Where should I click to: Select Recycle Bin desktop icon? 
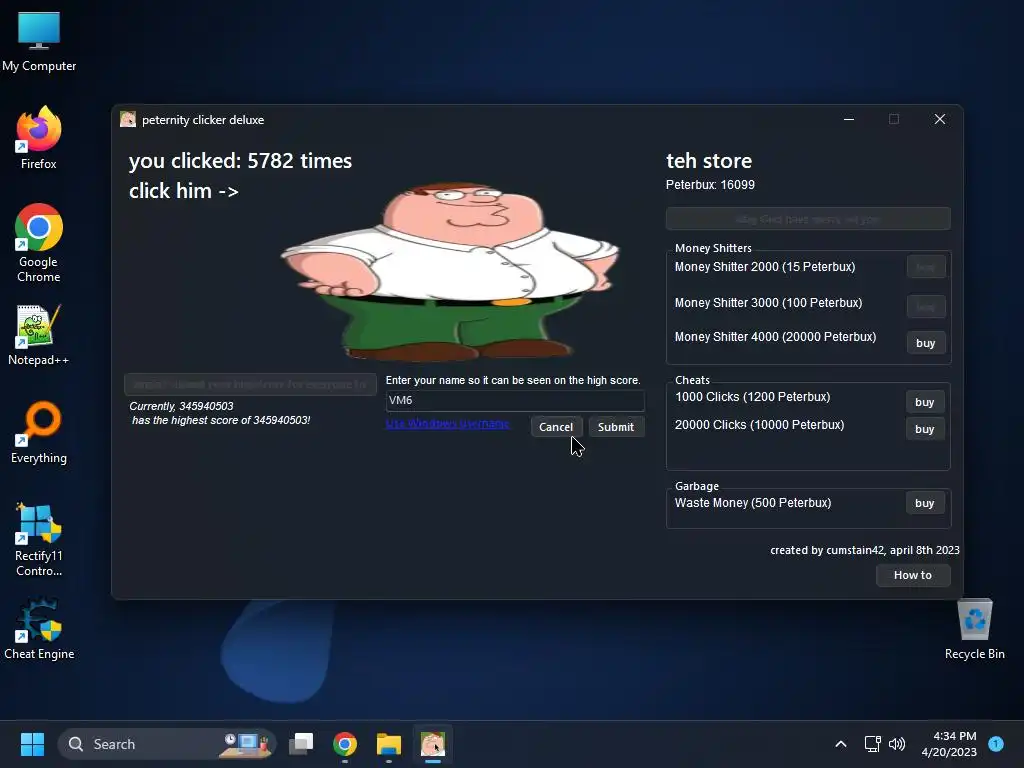[x=974, y=628]
